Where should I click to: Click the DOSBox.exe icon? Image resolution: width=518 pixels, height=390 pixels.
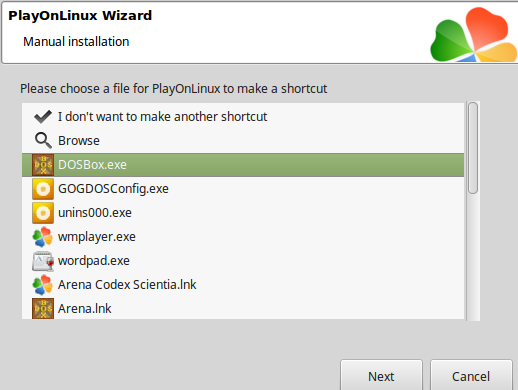pyautogui.click(x=43, y=165)
